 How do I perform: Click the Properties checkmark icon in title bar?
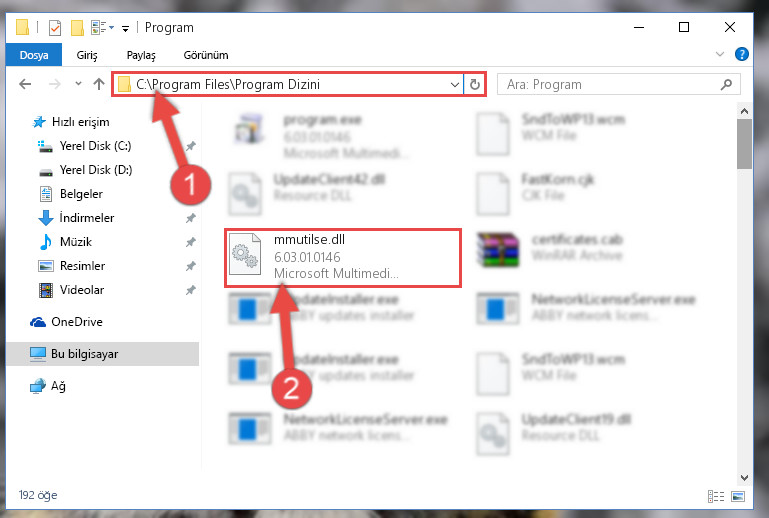(55, 28)
